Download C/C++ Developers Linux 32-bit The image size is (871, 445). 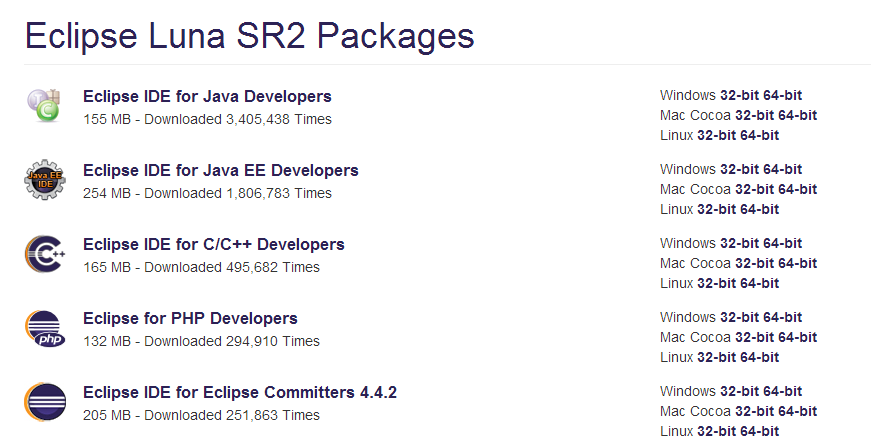click(716, 283)
